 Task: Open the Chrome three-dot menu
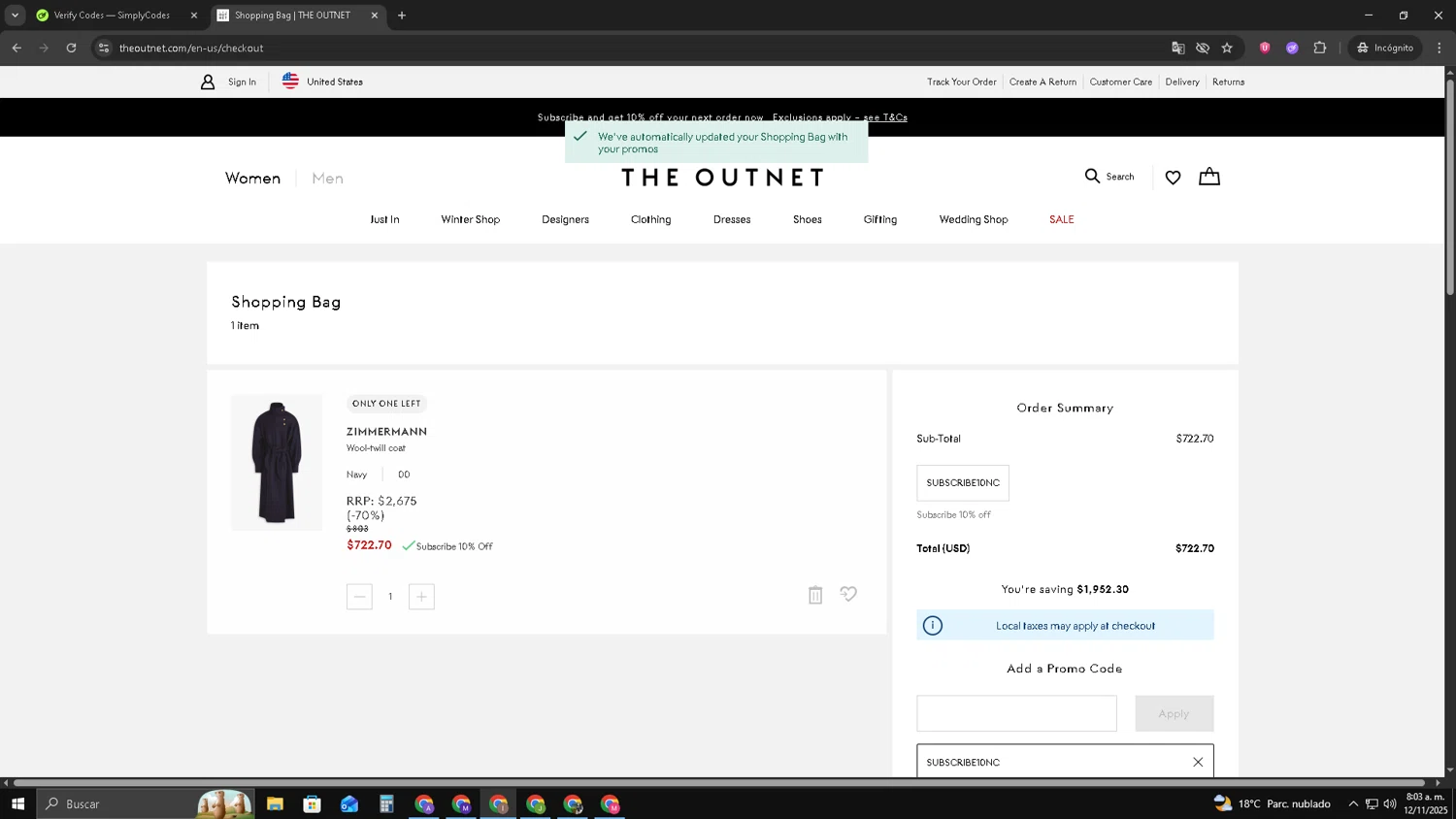(1439, 48)
